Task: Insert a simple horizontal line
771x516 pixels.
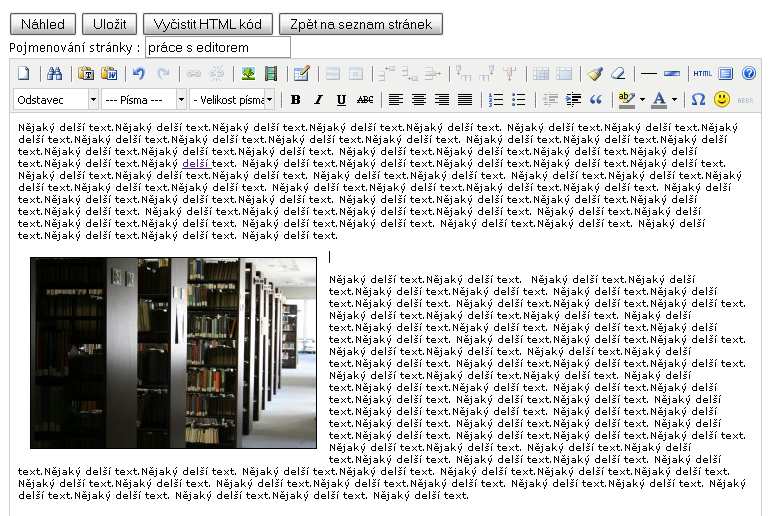Action: (649, 74)
